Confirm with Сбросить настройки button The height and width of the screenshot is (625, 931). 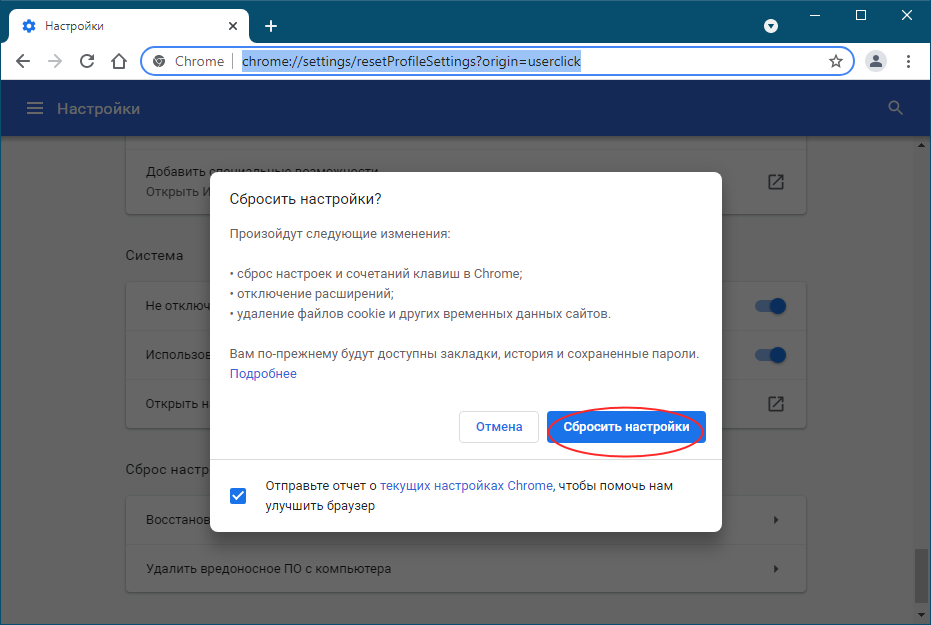point(626,427)
